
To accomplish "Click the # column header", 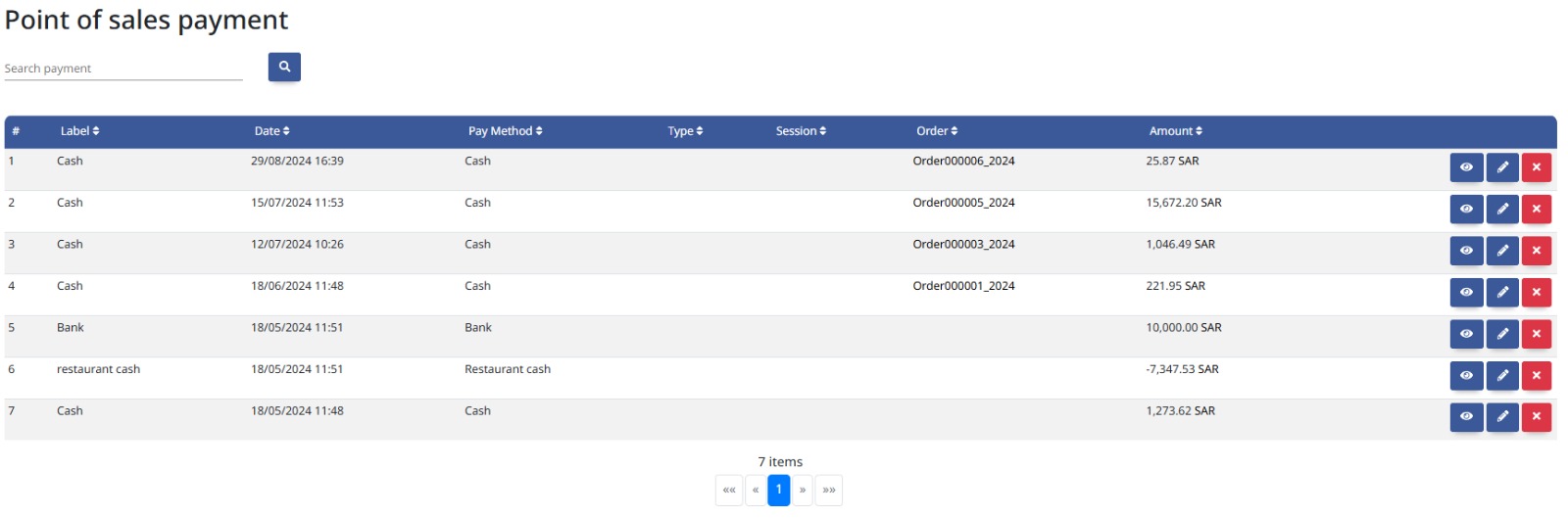I will pyautogui.click(x=16, y=131).
